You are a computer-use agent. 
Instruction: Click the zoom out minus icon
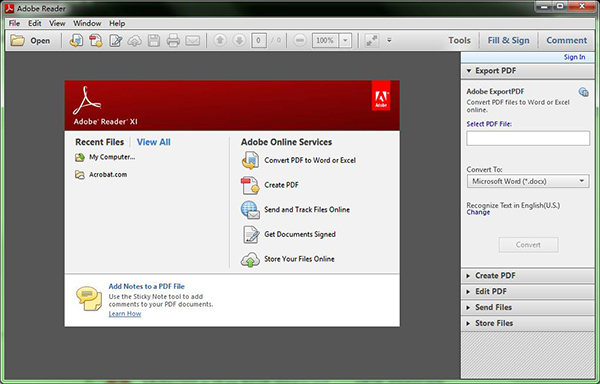tap(300, 40)
